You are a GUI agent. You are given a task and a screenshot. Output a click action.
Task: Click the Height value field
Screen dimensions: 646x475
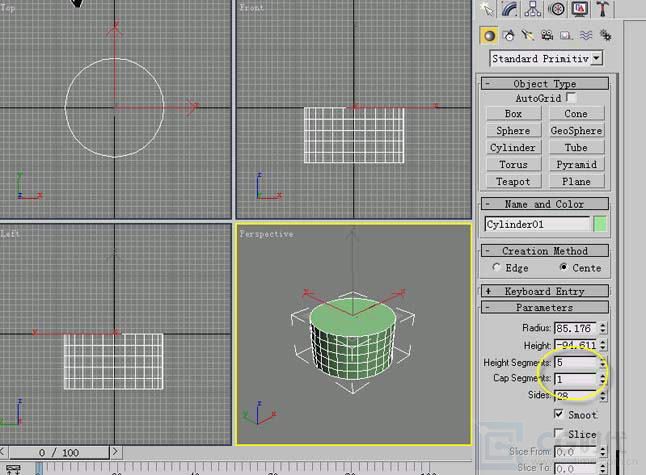coord(576,345)
